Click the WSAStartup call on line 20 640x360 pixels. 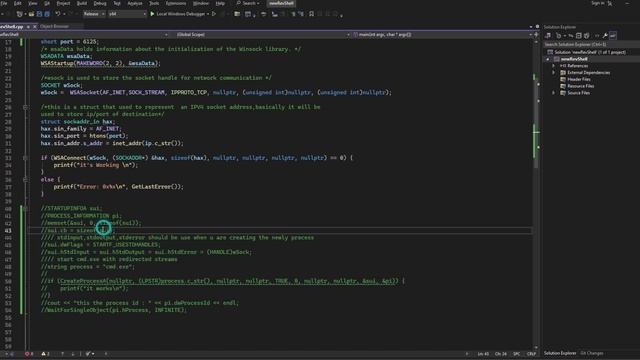[100, 64]
